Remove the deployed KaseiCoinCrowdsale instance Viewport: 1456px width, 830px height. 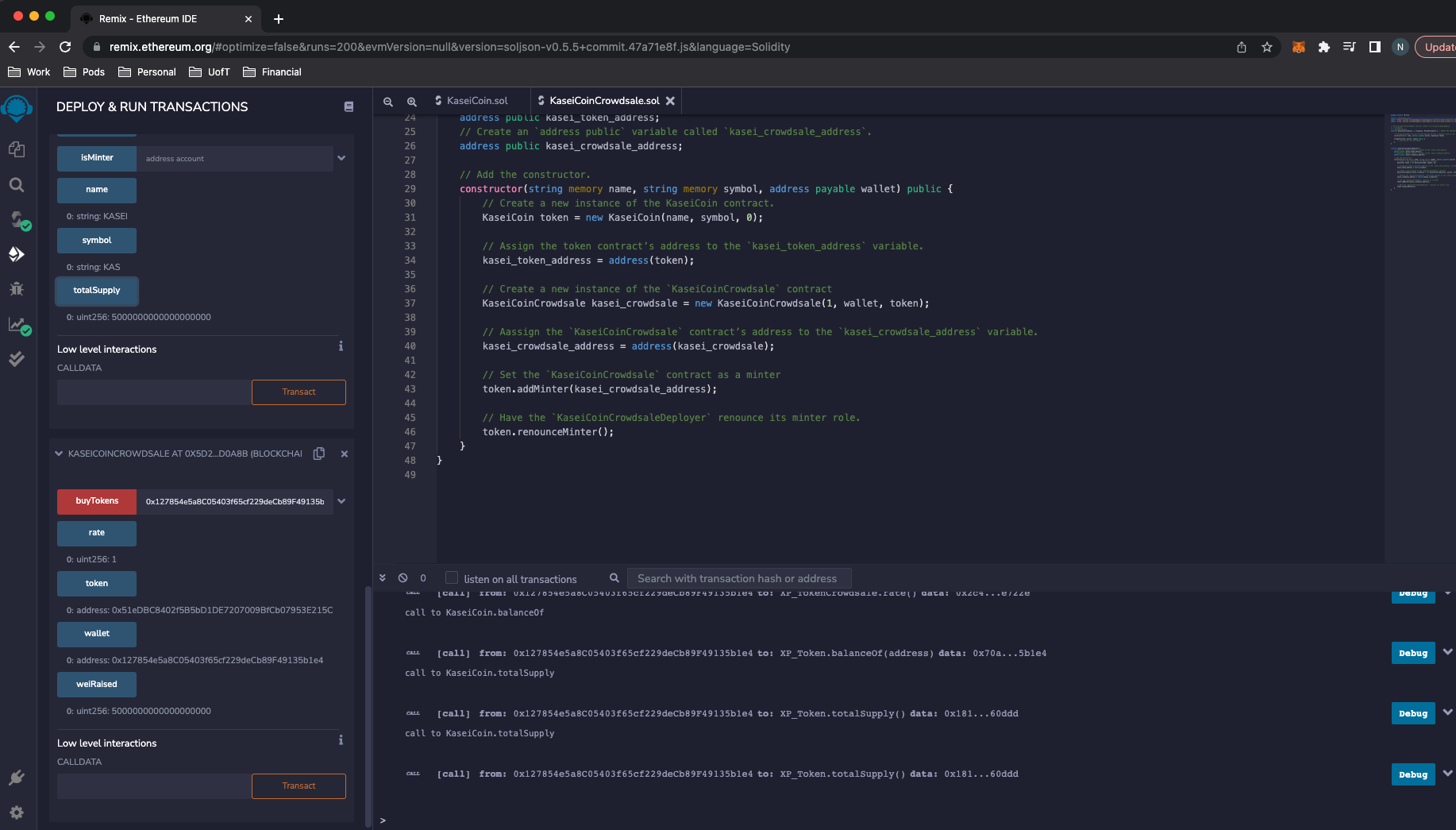click(x=345, y=454)
